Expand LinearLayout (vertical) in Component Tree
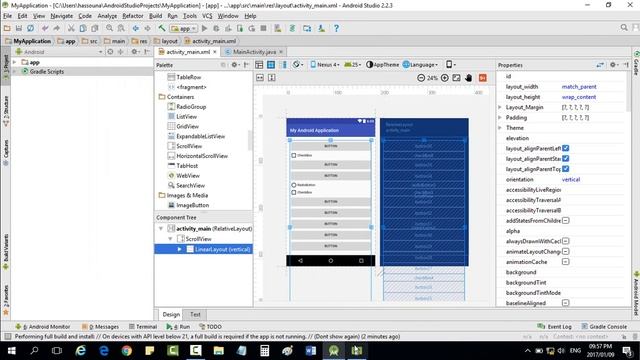 tap(179, 249)
